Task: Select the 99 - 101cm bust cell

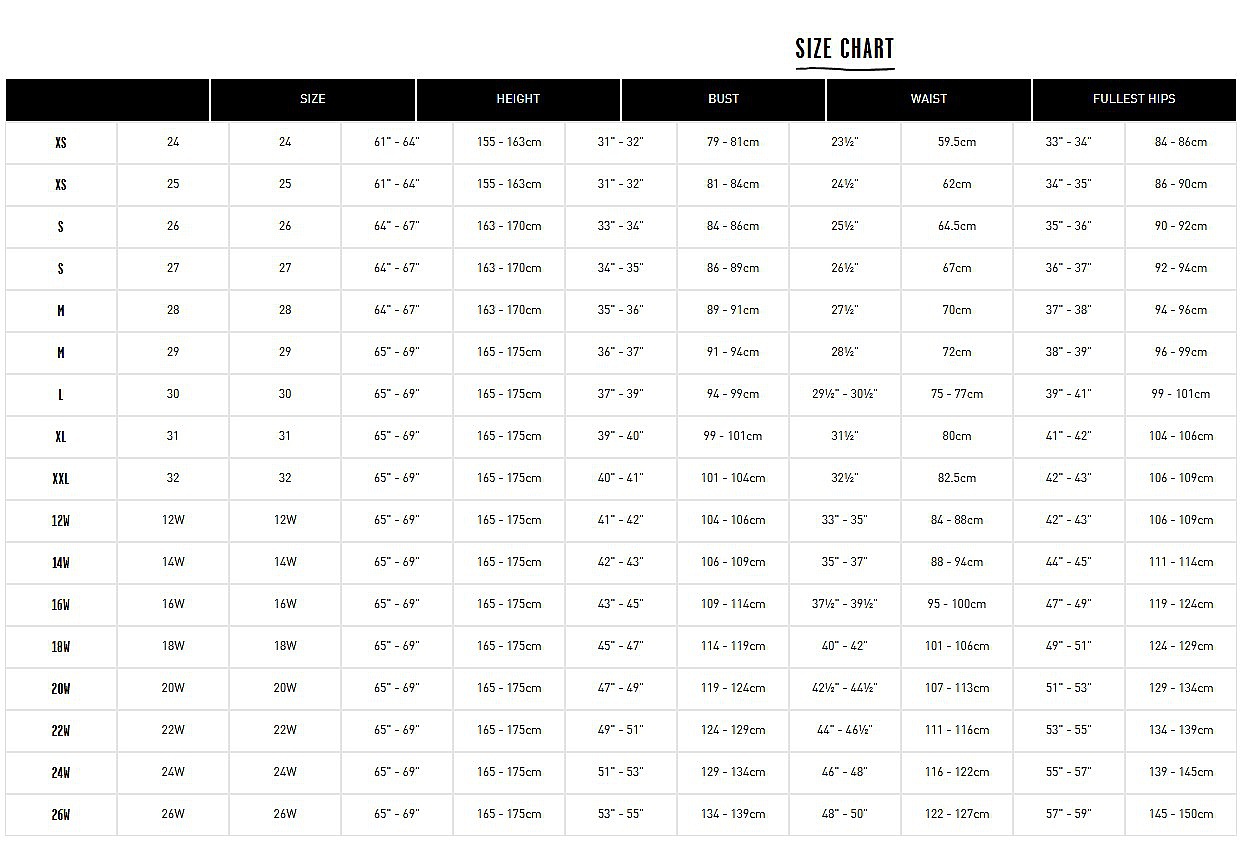Action: coord(733,436)
